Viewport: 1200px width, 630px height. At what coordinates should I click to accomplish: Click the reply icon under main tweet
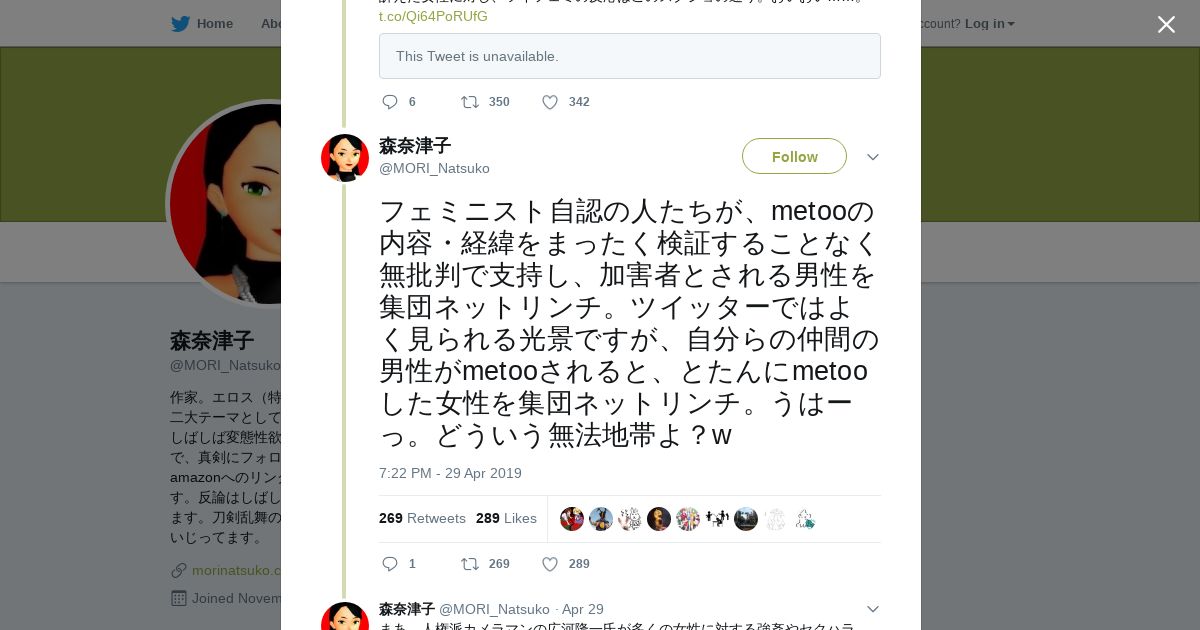[390, 564]
